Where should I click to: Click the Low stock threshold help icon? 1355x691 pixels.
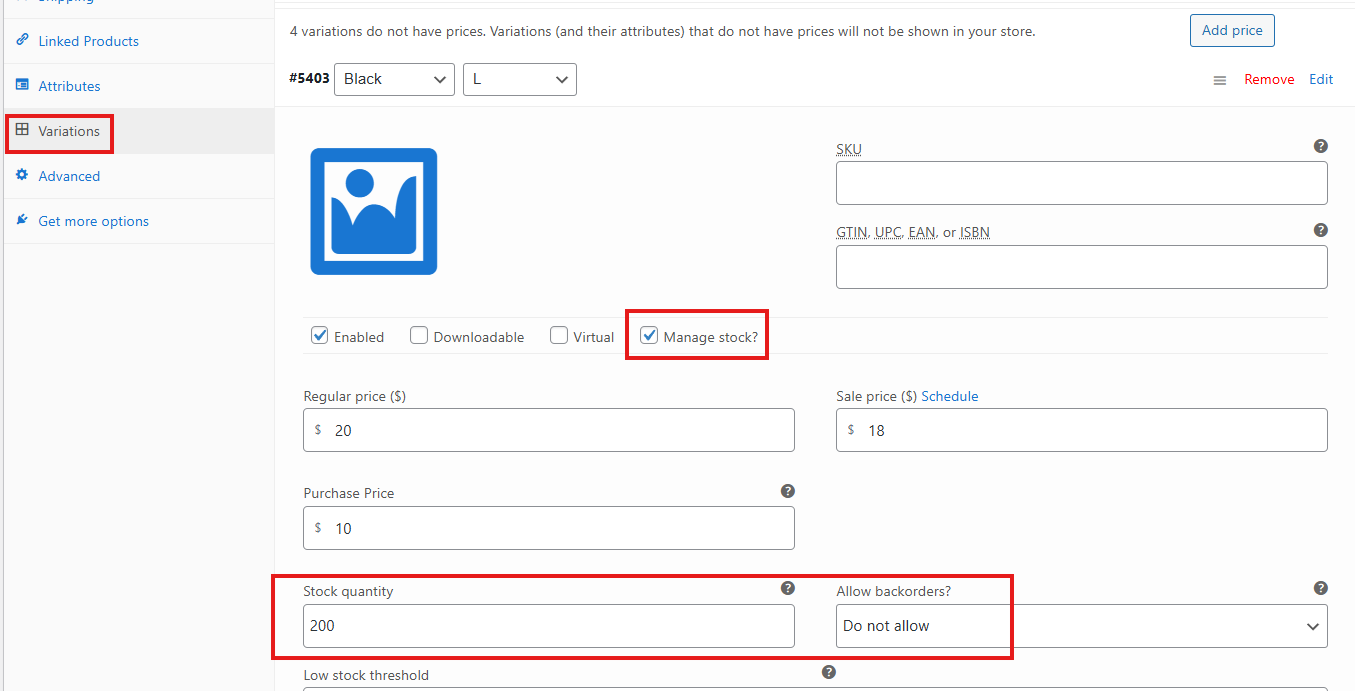[829, 673]
